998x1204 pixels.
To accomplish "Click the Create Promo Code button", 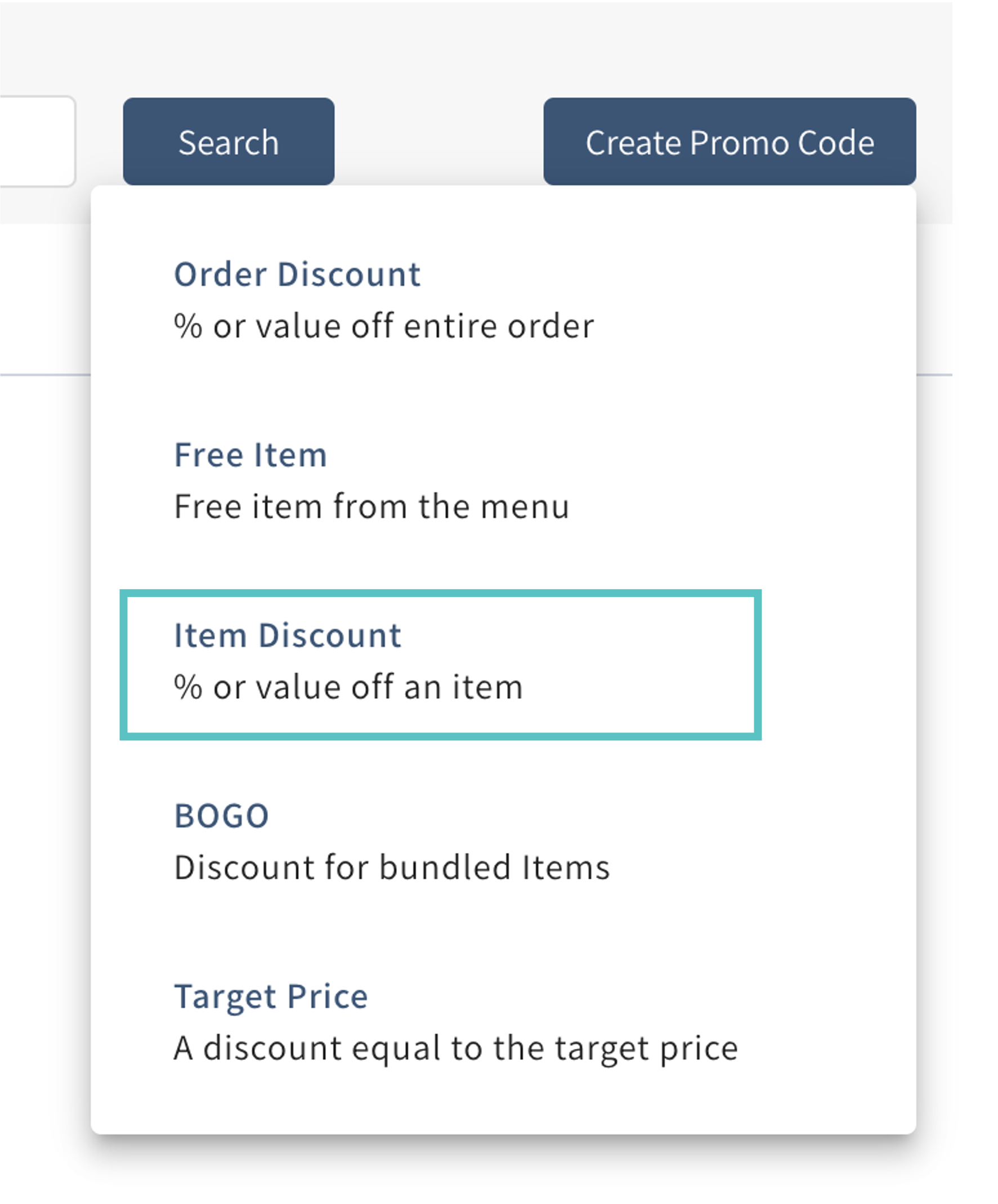I will click(x=729, y=142).
